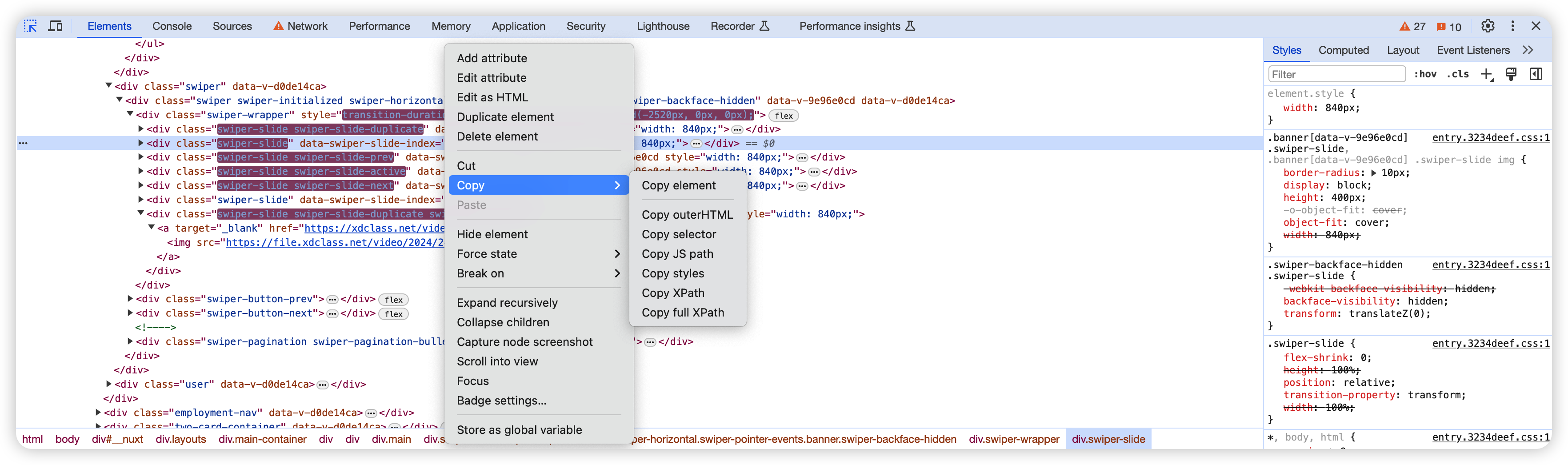
Task: Click div.main-container breadcrumb
Action: (262, 439)
